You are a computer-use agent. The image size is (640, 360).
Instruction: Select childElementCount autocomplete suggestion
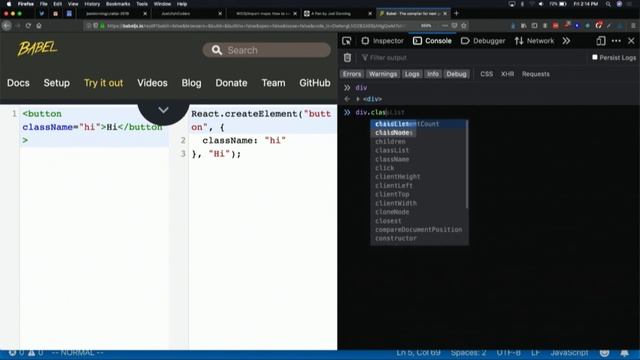[418, 124]
